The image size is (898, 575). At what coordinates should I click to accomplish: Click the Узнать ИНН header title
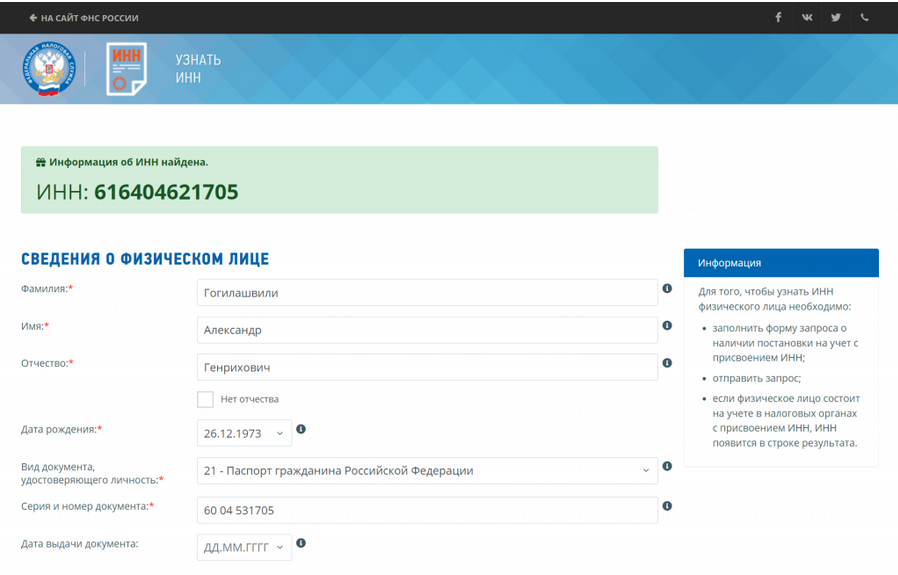(x=198, y=69)
